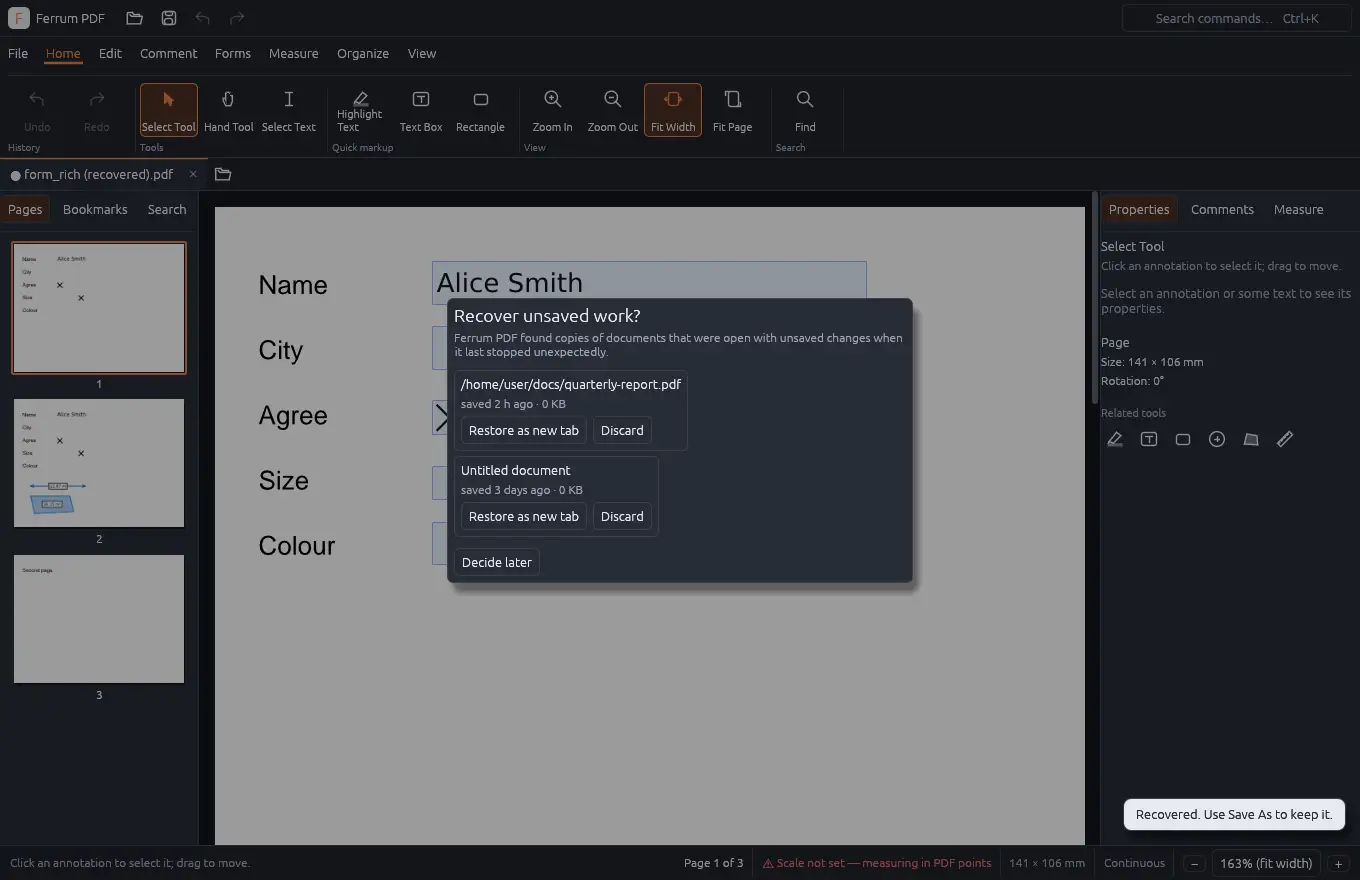Click the Scale not set warning
Viewport: 1360px width, 880px height.
pos(877,863)
